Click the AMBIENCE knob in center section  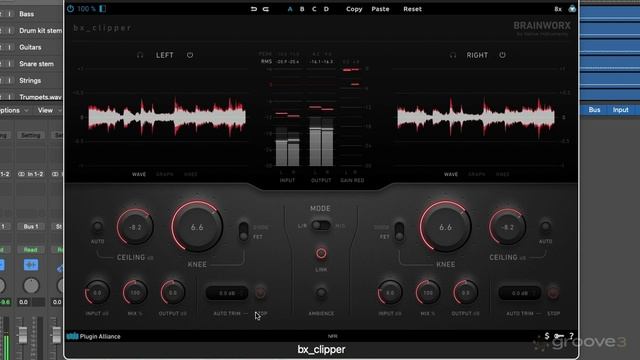click(x=321, y=293)
